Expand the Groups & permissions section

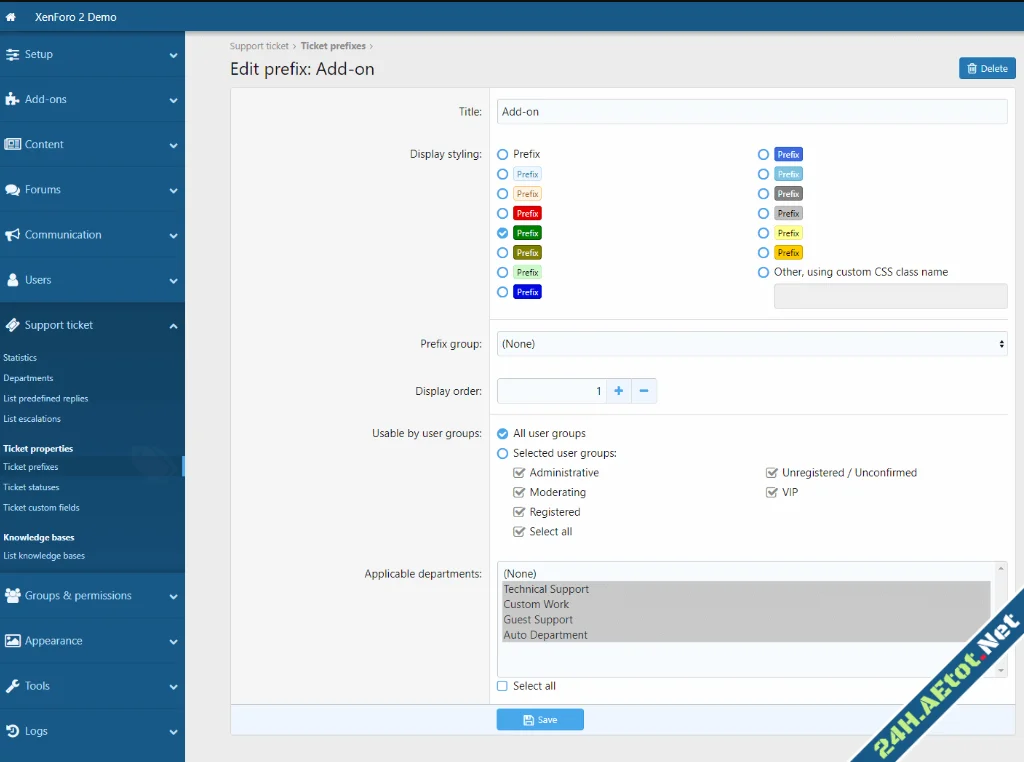(173, 597)
